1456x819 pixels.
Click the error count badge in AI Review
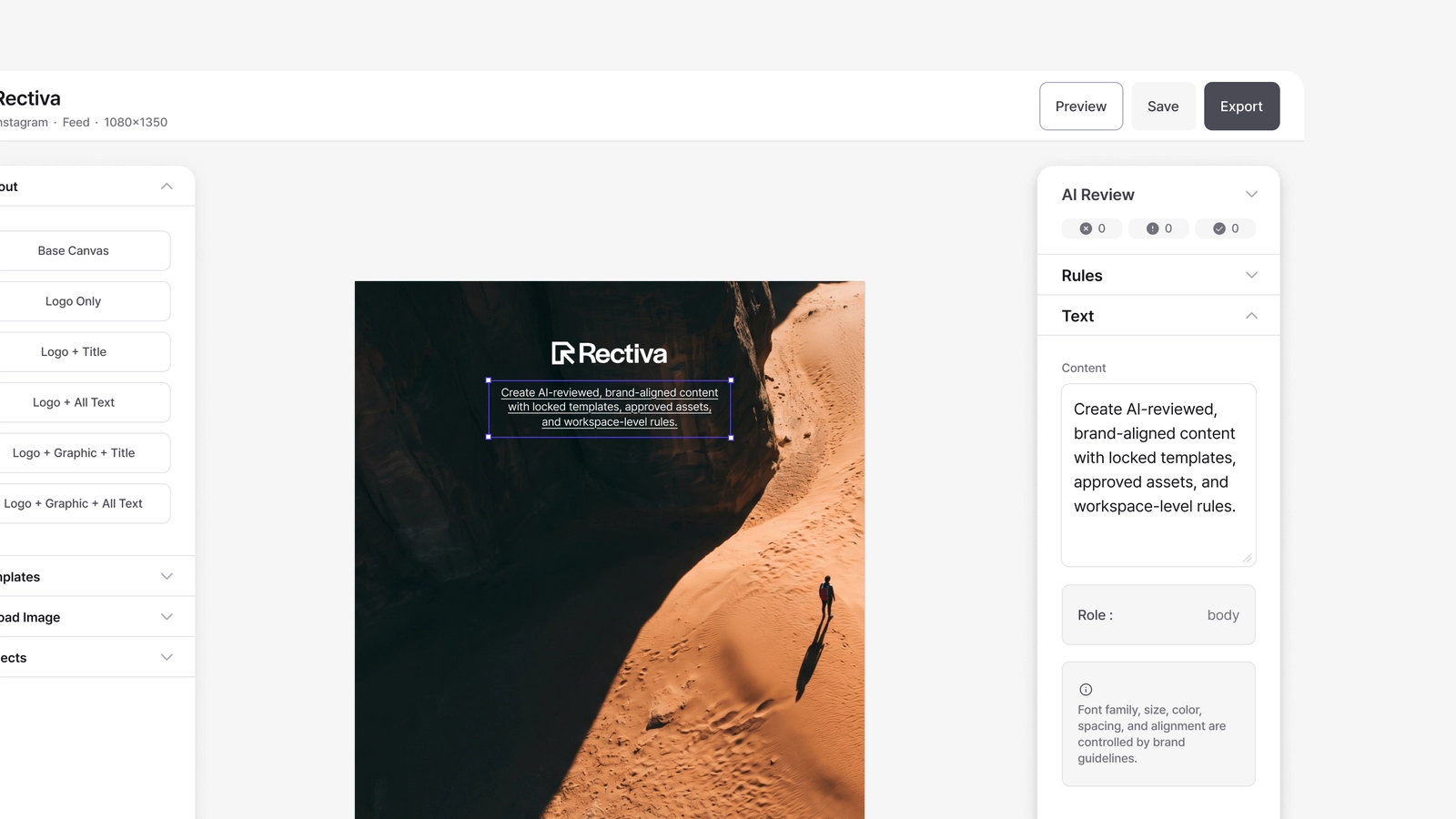(x=1092, y=228)
